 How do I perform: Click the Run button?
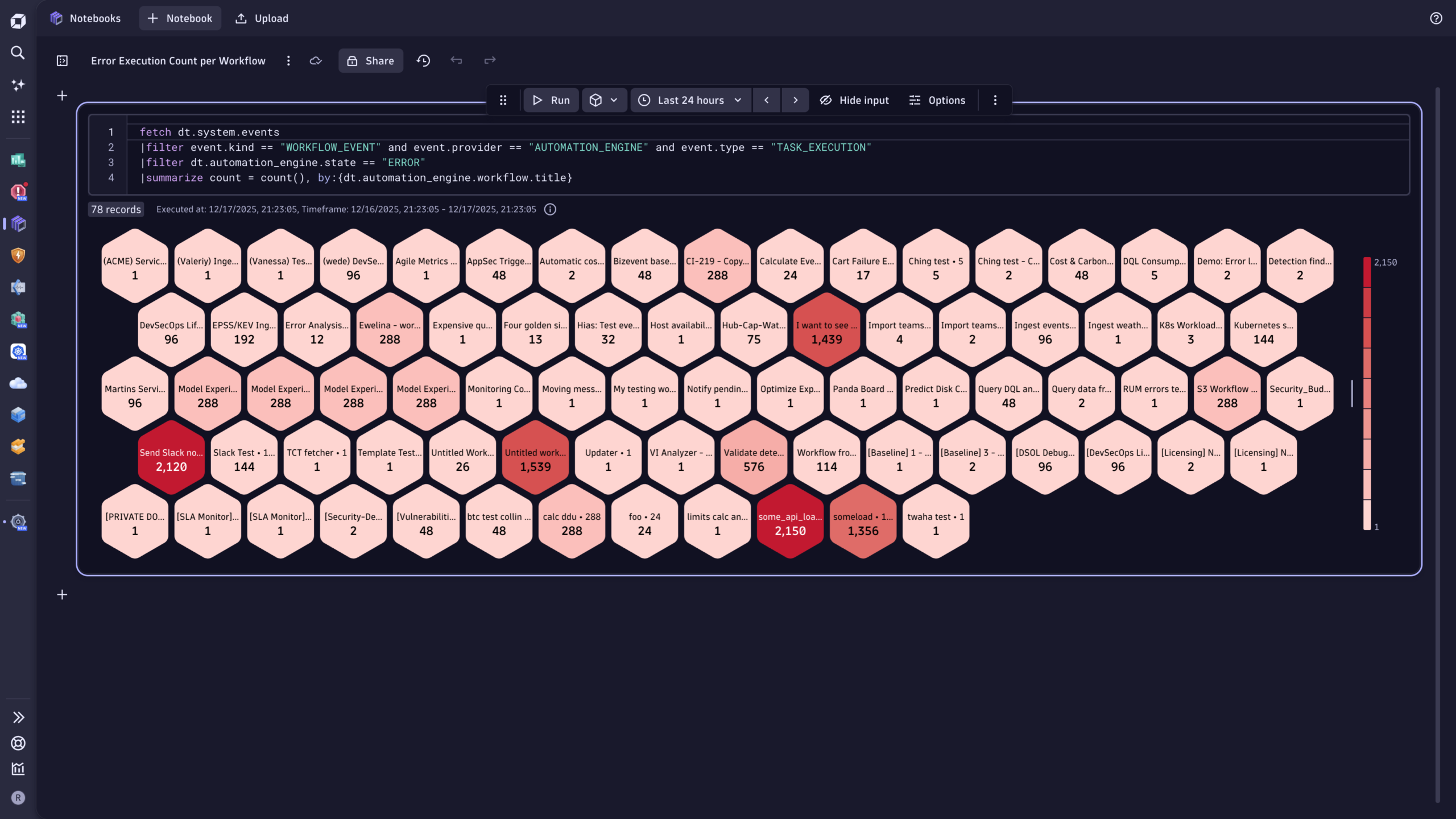pyautogui.click(x=551, y=100)
